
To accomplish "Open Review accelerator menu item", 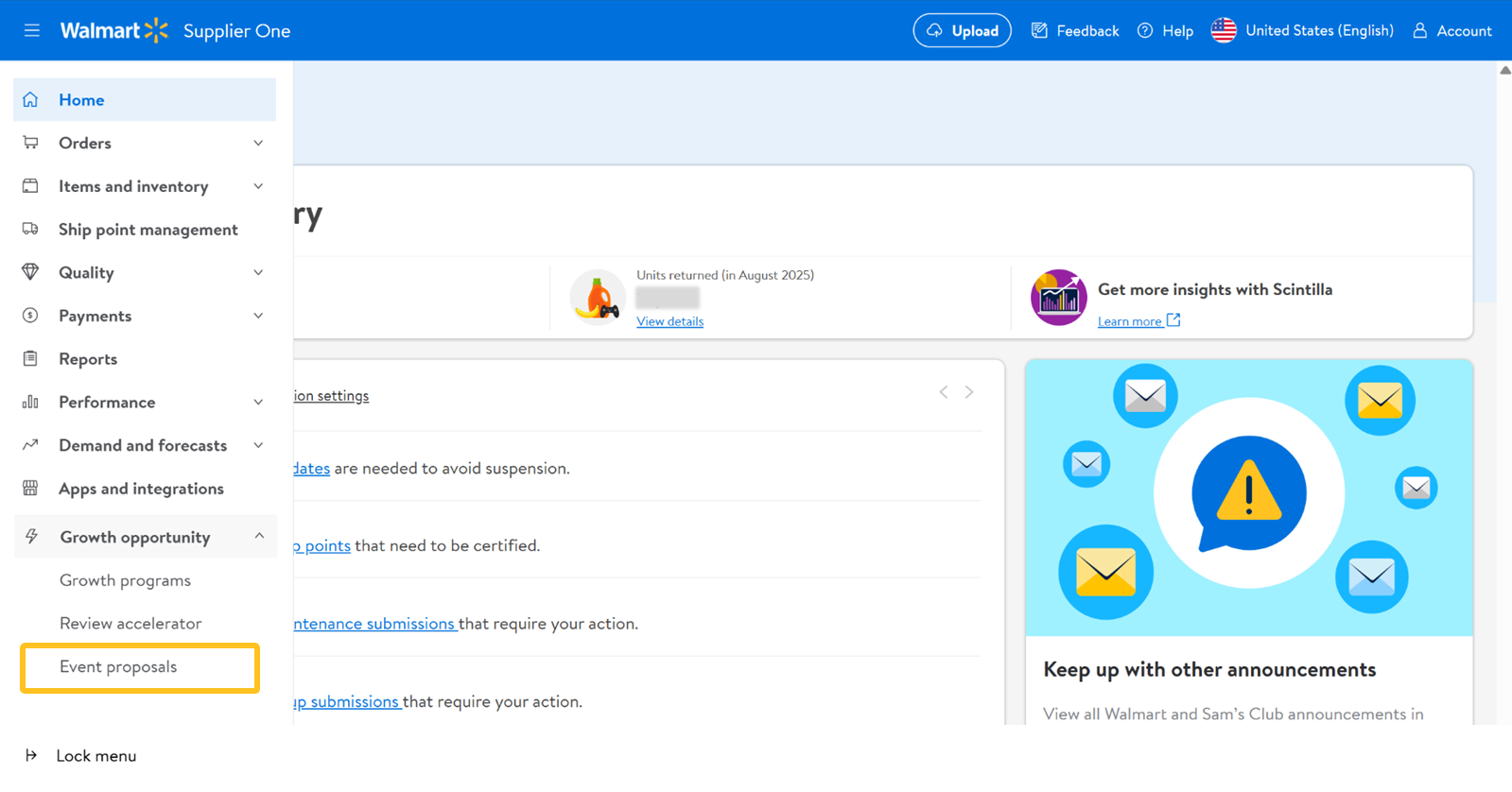I will tap(130, 623).
